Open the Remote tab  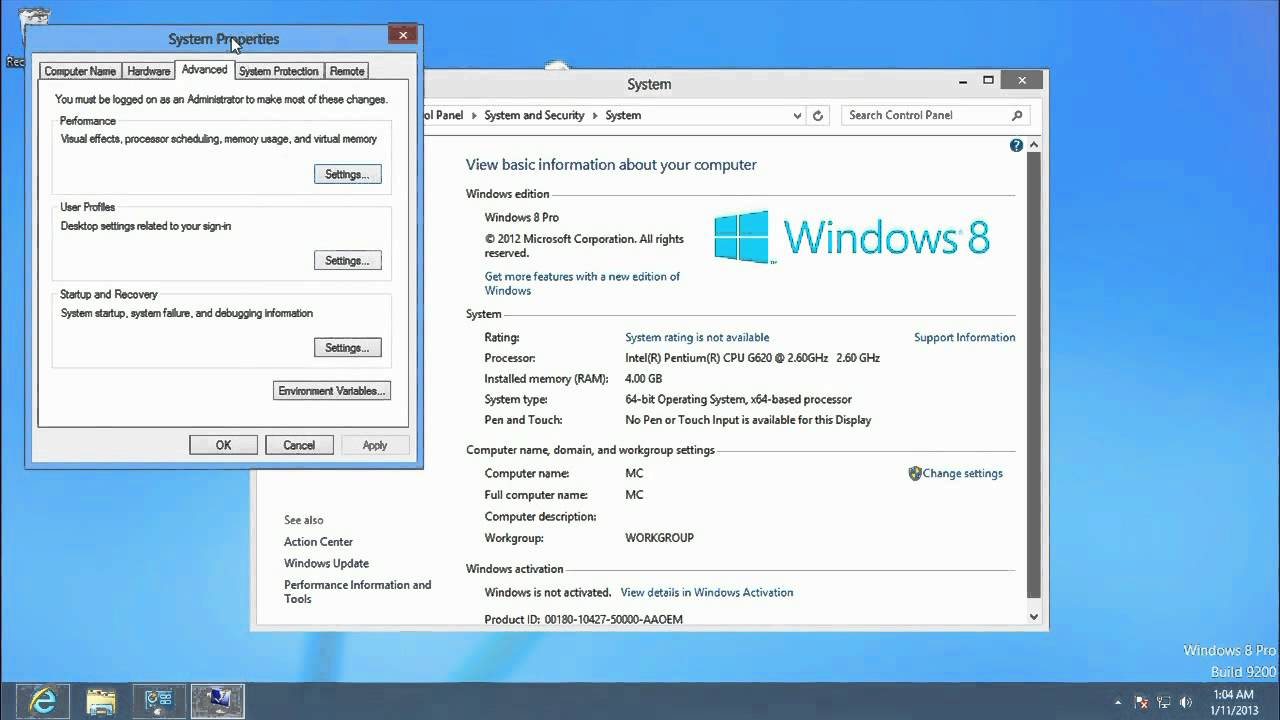347,71
